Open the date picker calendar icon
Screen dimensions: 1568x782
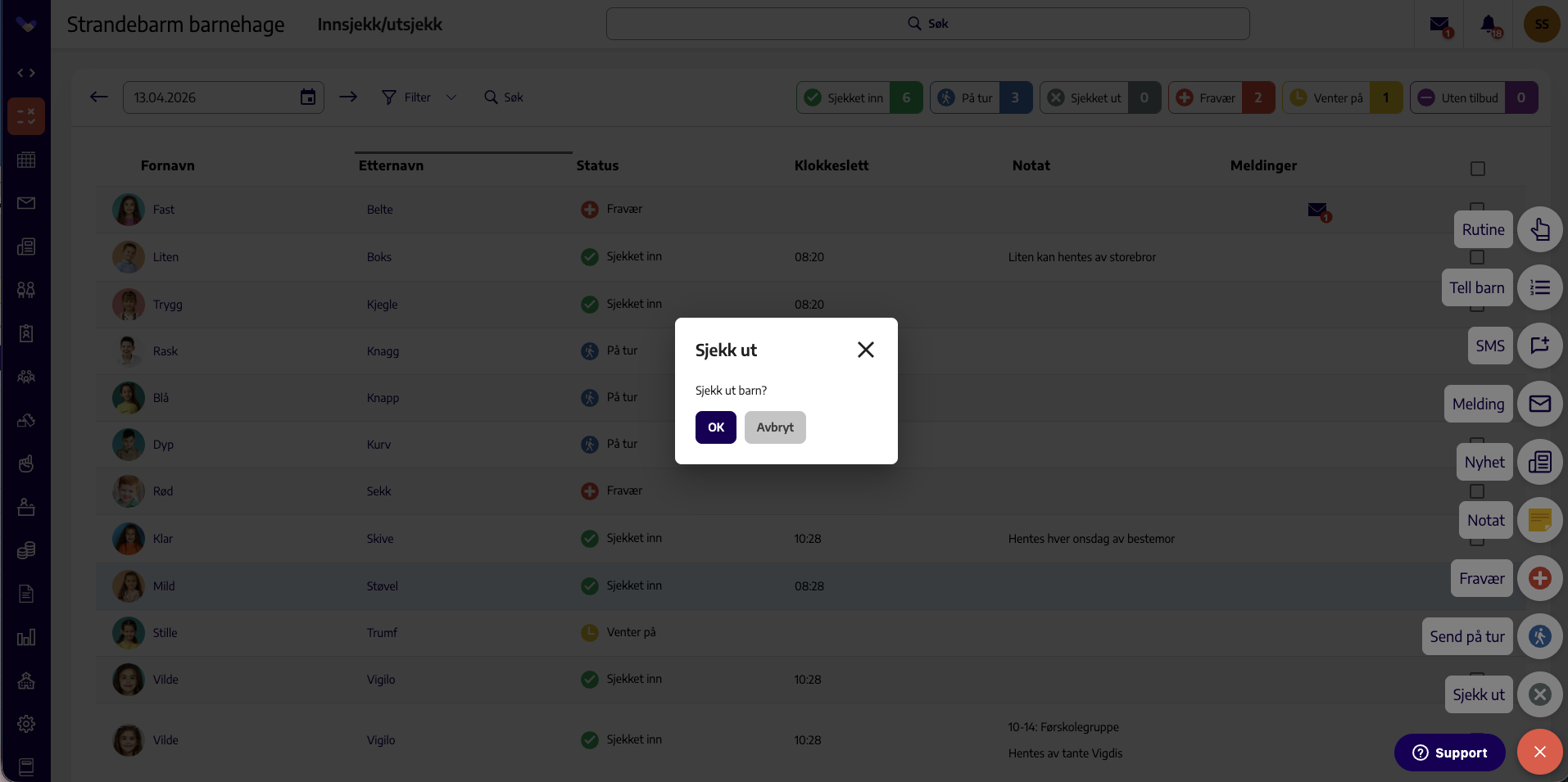(308, 97)
